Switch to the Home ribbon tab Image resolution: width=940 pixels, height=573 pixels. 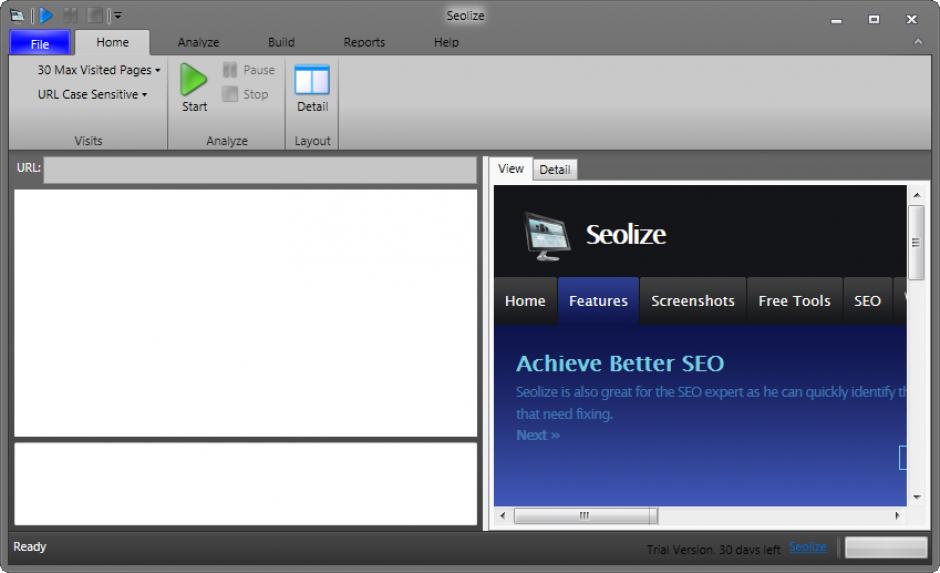(x=112, y=43)
